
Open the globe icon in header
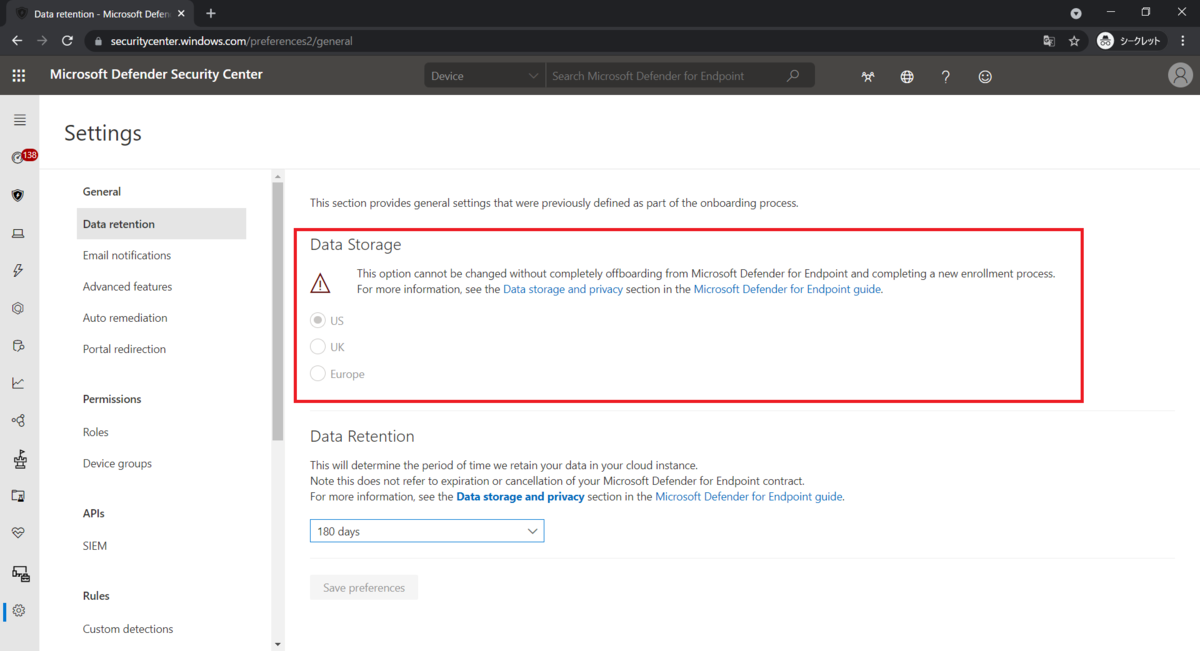pos(906,77)
